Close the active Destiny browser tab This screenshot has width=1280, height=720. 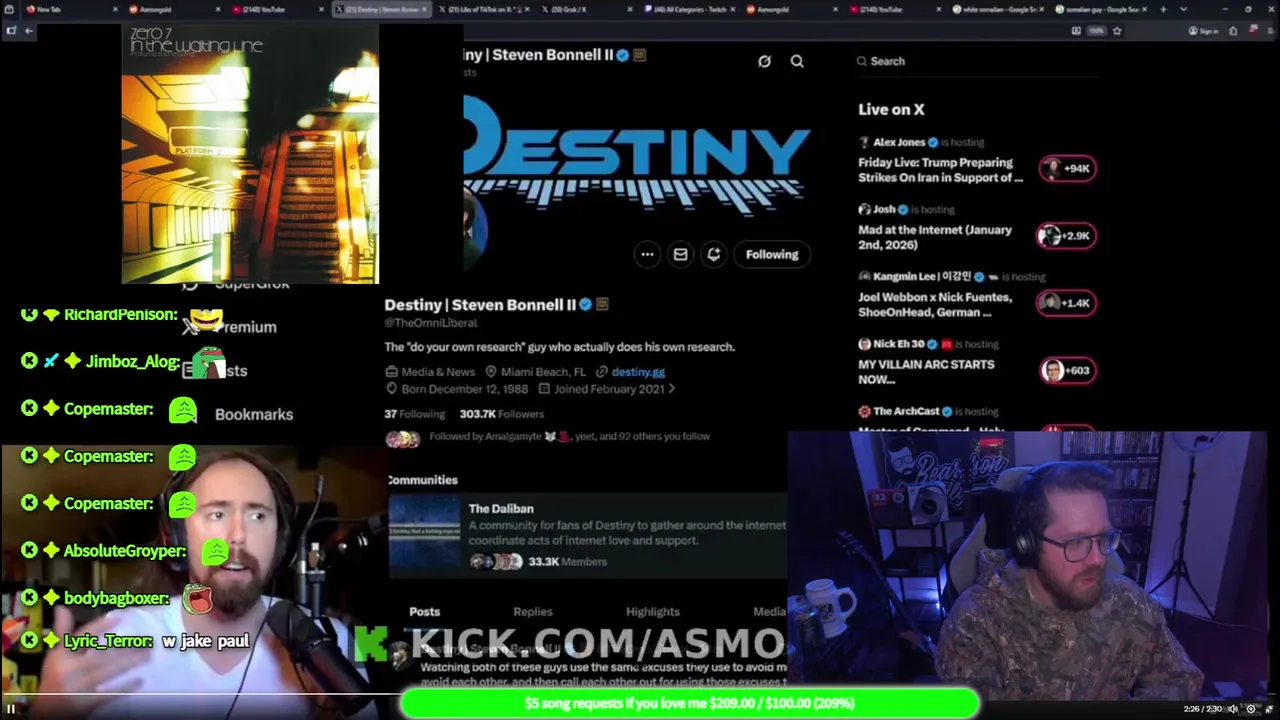424,9
